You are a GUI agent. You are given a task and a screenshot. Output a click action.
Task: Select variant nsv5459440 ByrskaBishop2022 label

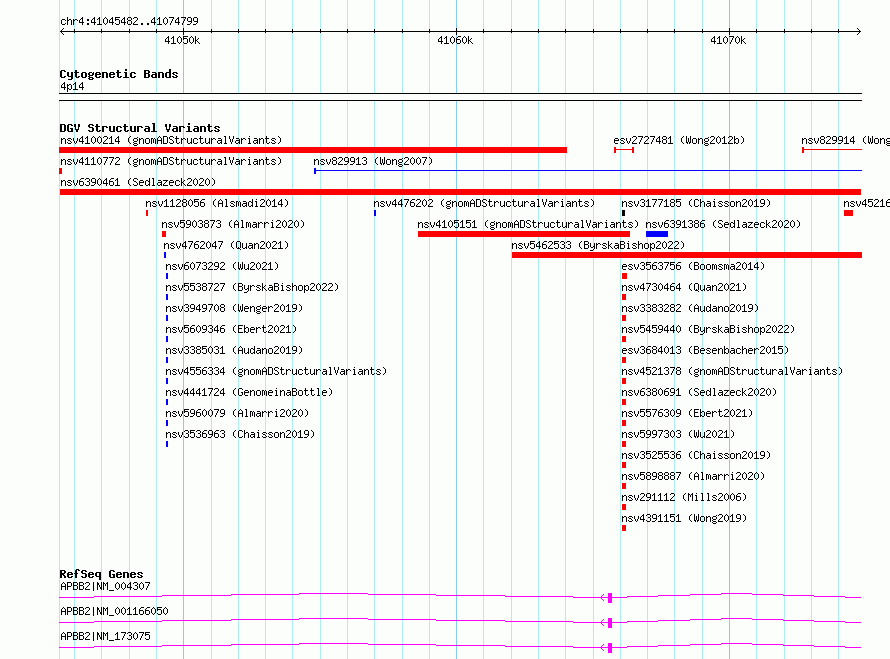[708, 329]
